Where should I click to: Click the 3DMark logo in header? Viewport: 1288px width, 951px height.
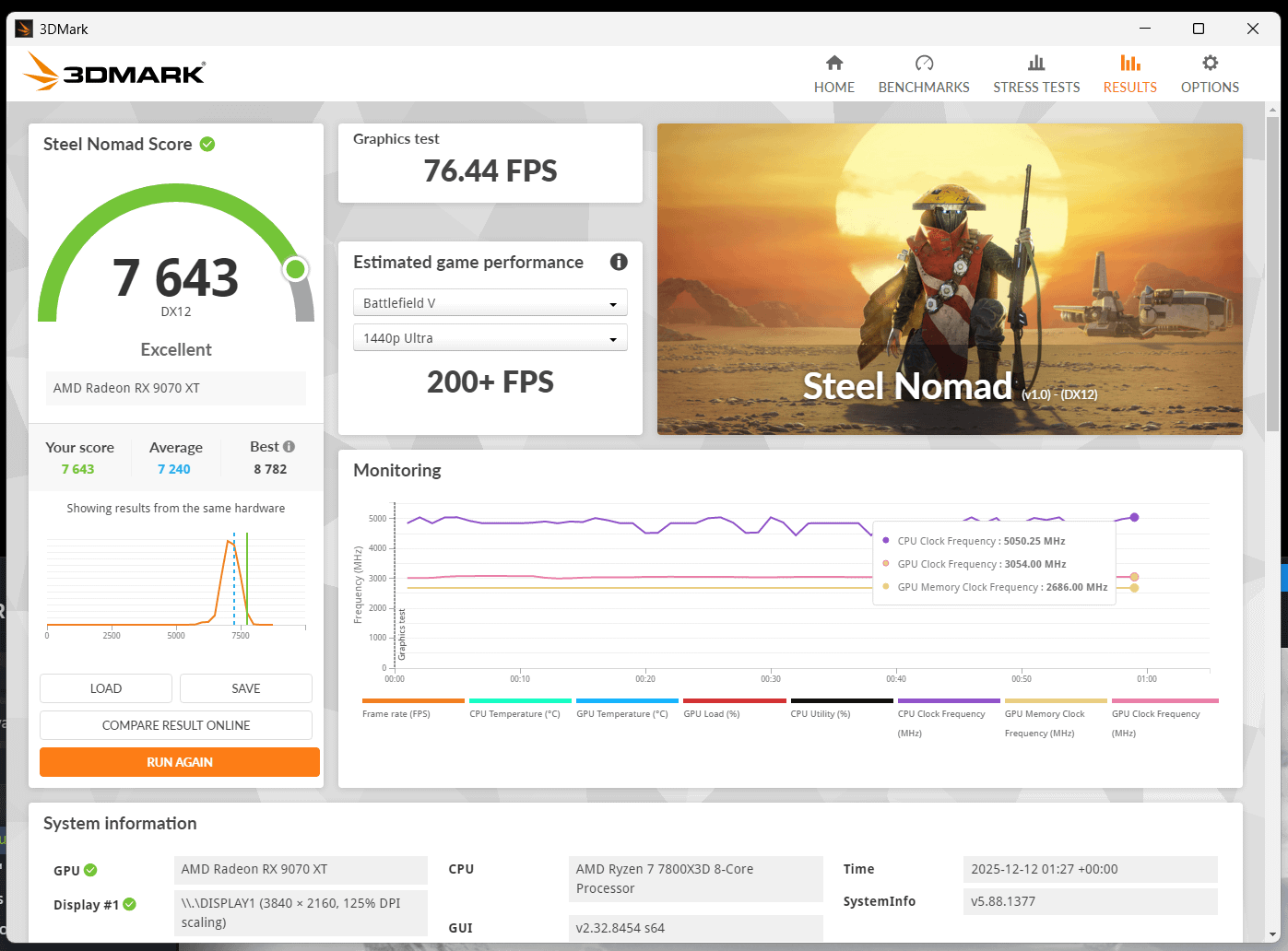pyautogui.click(x=114, y=72)
